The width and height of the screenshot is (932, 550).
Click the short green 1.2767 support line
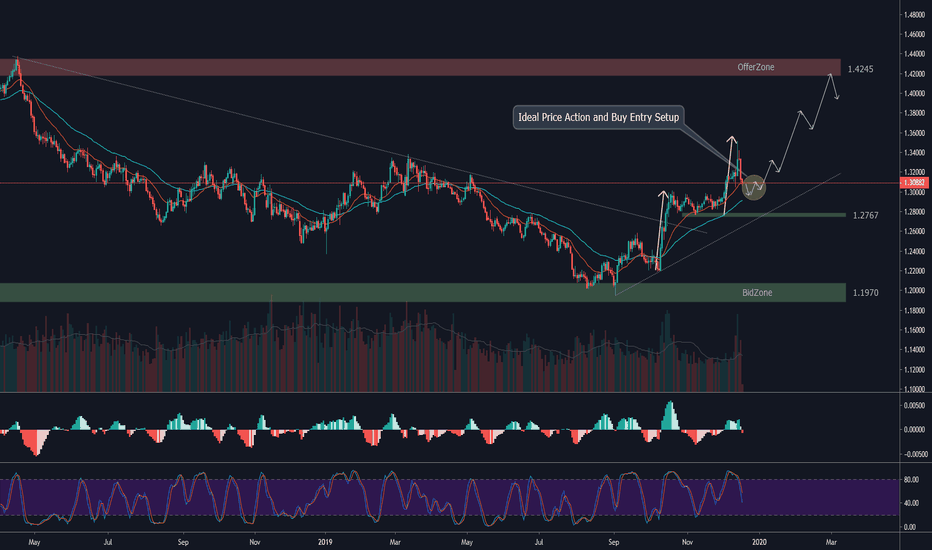781,214
